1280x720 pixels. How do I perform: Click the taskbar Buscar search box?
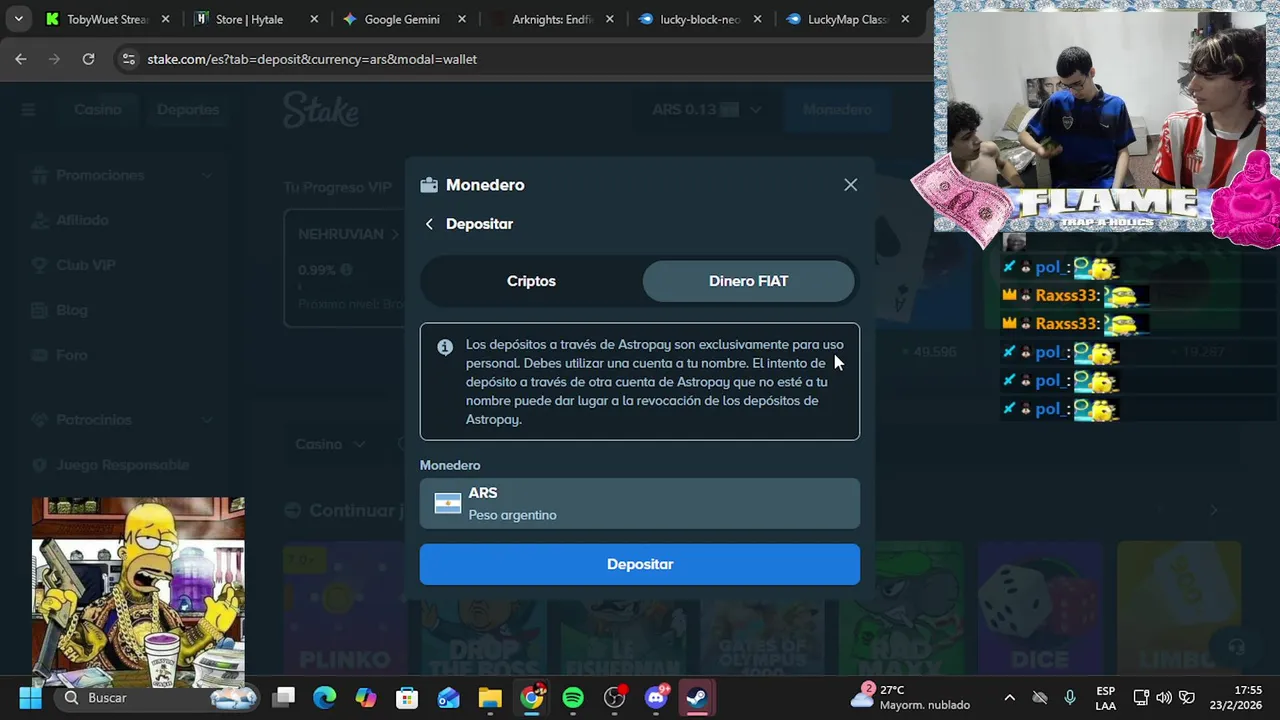pos(158,698)
